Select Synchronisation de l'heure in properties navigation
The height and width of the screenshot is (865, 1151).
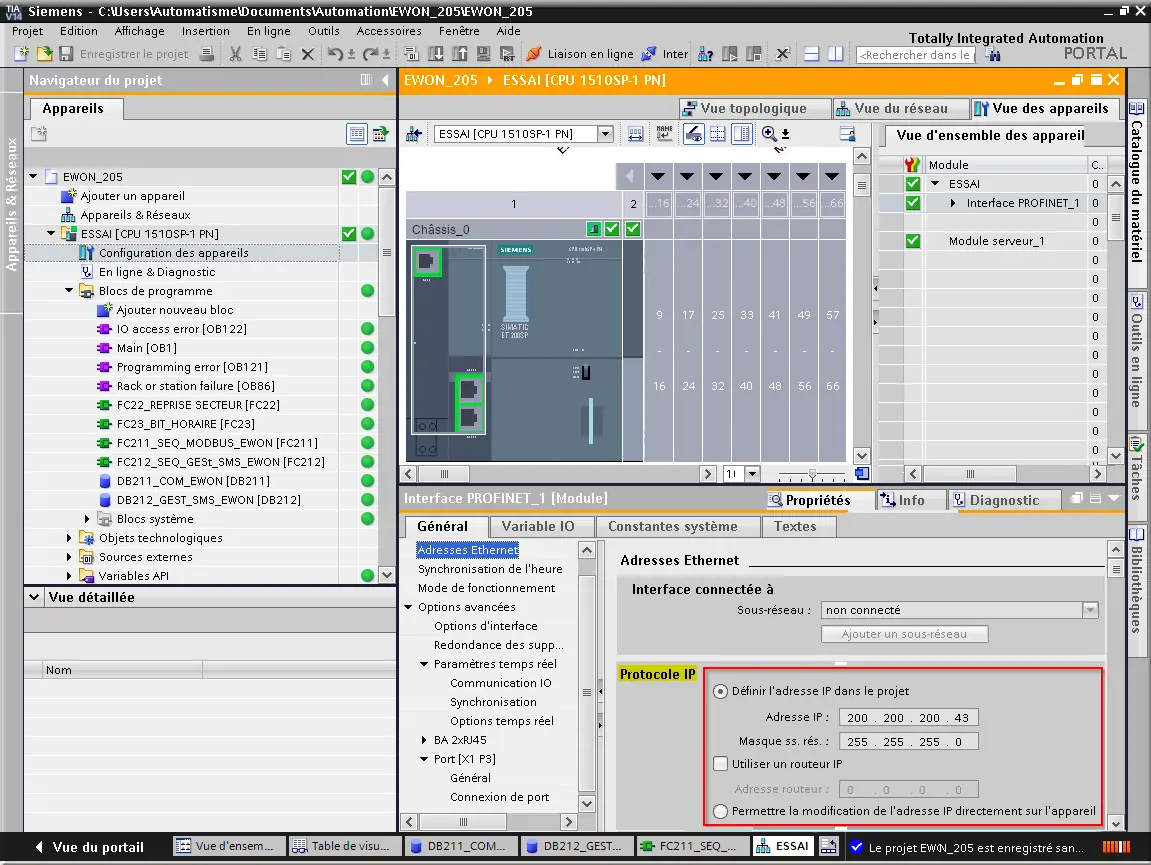pyautogui.click(x=490, y=569)
